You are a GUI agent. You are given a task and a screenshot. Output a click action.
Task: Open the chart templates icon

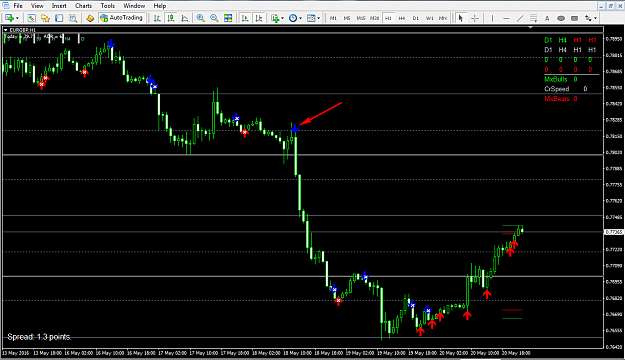tap(311, 18)
